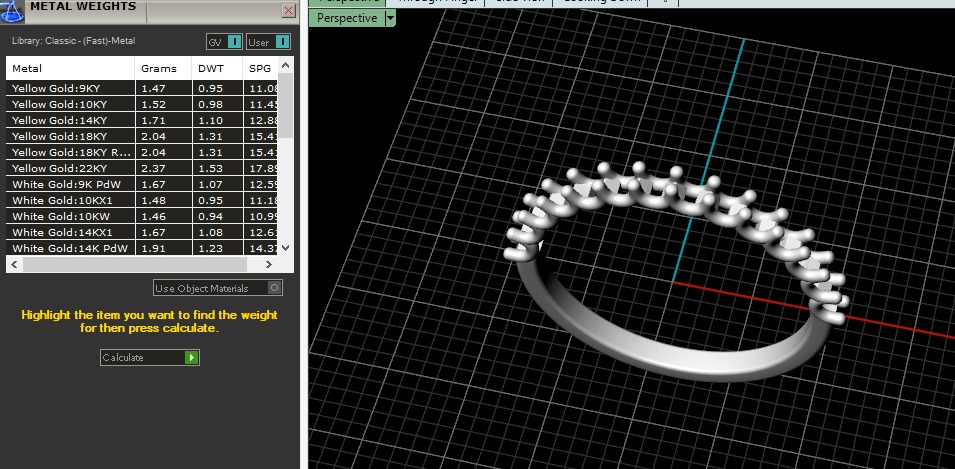Click the 1.46 grams value

point(153,216)
